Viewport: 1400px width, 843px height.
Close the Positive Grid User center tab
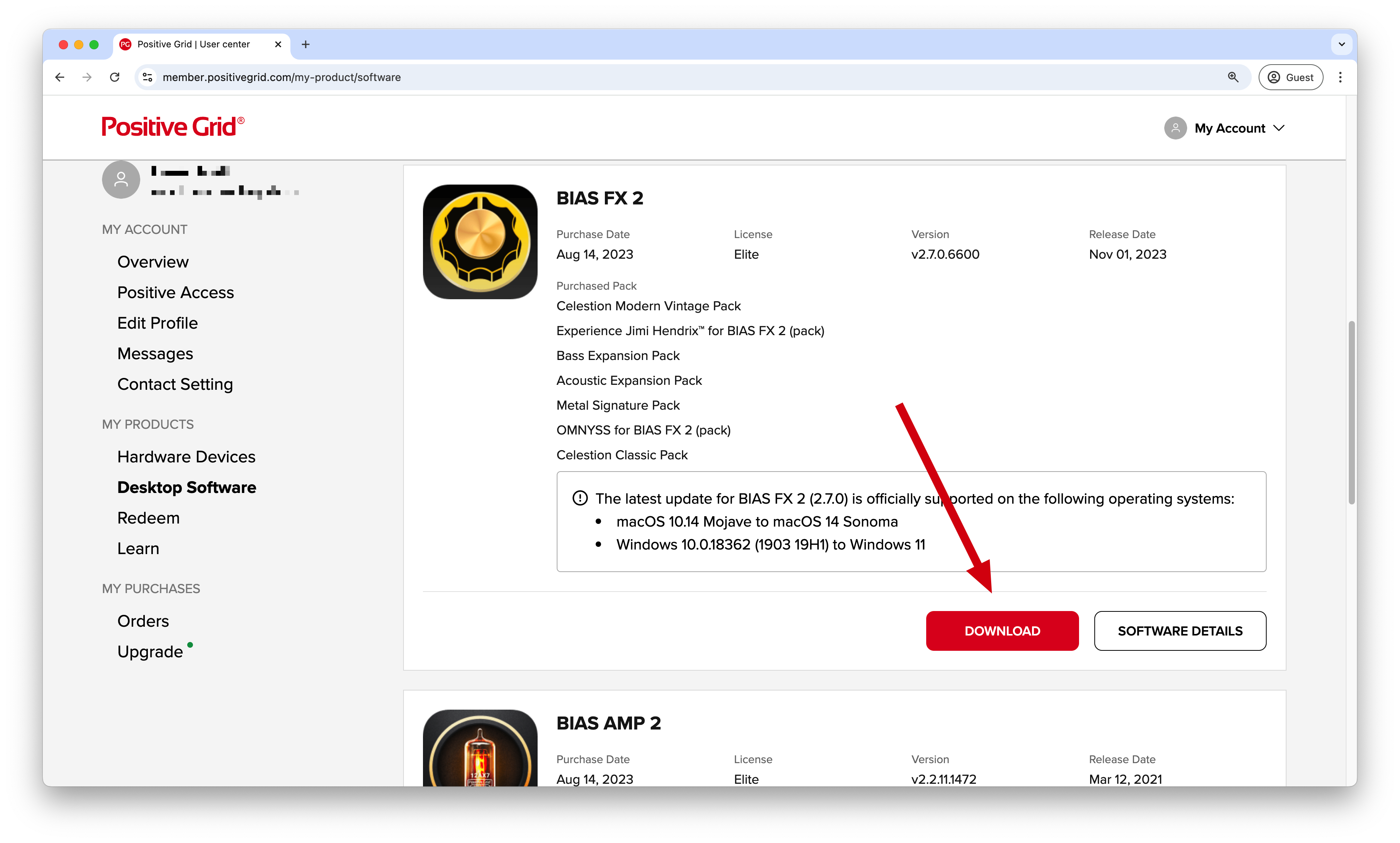278,44
